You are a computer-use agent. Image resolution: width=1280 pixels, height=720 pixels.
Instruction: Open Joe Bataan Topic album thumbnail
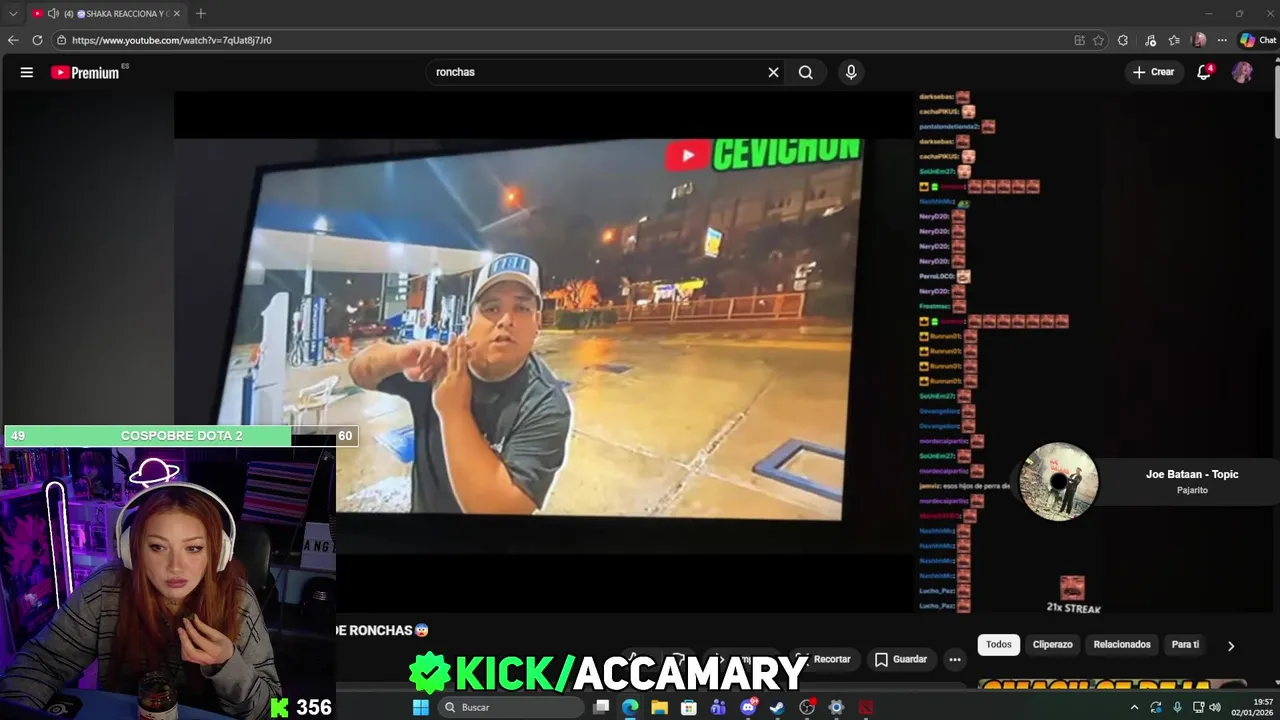pos(1059,482)
